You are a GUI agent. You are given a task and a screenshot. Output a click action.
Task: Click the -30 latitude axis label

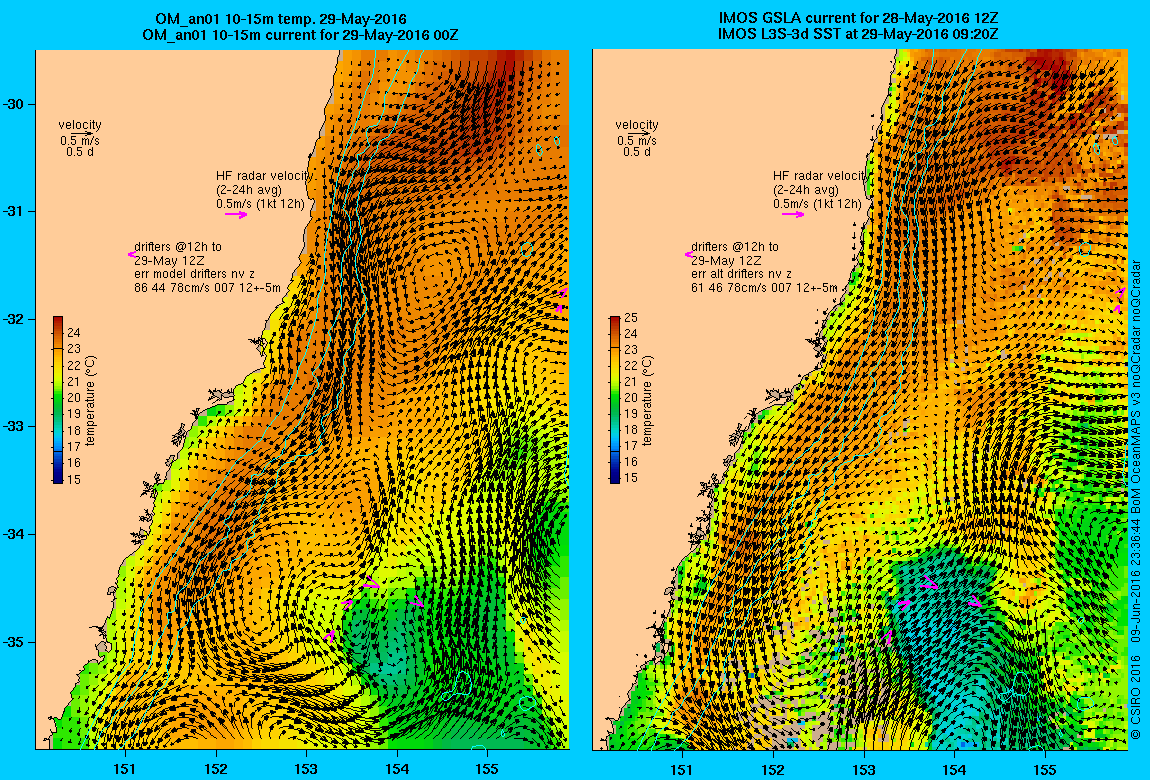click(14, 103)
